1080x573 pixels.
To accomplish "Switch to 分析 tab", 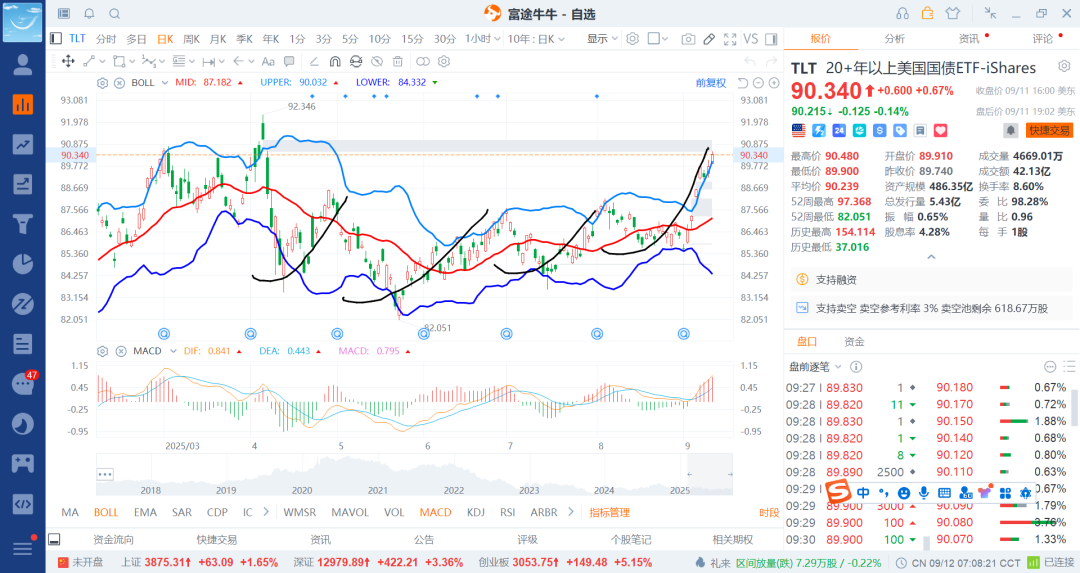I will pos(895,39).
